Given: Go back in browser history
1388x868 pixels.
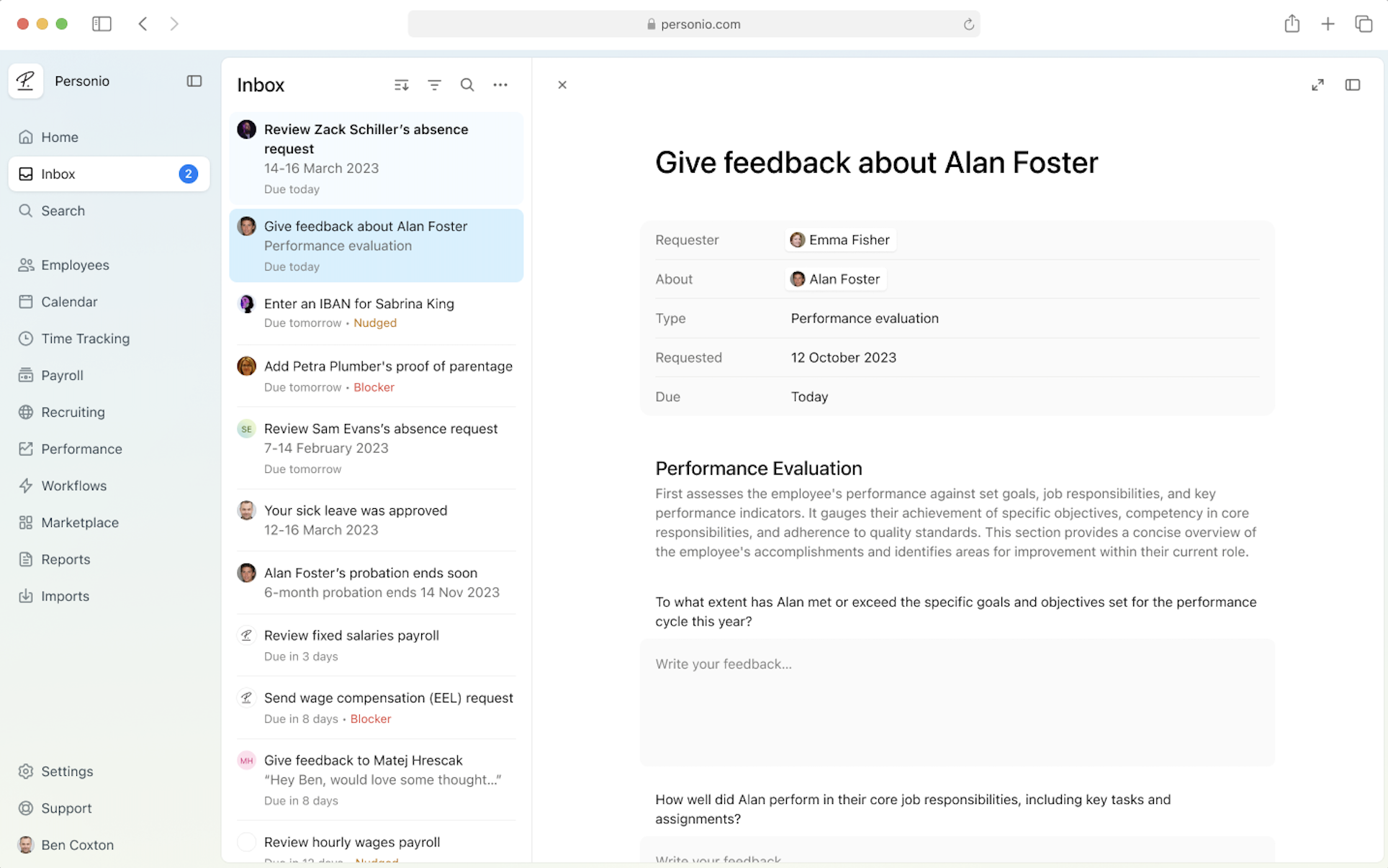Looking at the screenshot, I should click(x=143, y=24).
